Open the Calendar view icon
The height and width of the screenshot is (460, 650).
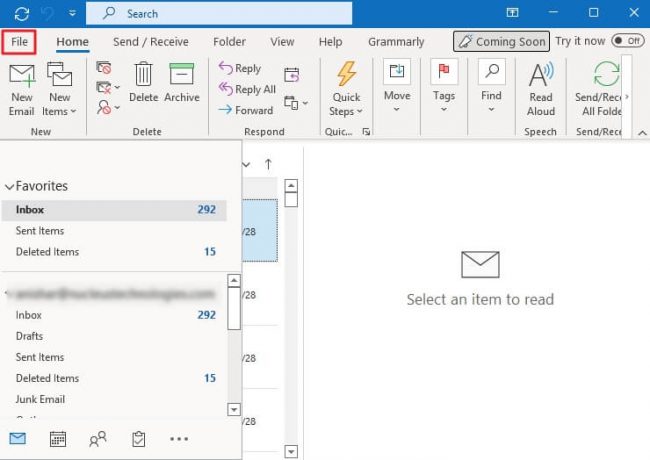coord(58,438)
